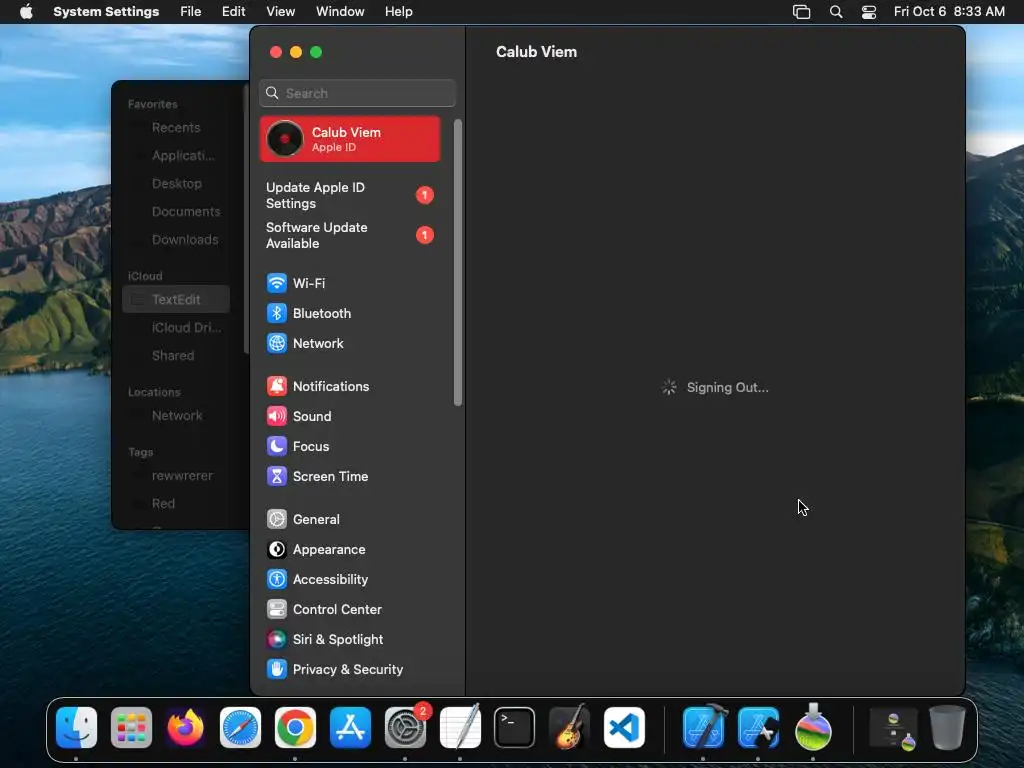
Task: Open the Window menu
Action: pyautogui.click(x=340, y=12)
